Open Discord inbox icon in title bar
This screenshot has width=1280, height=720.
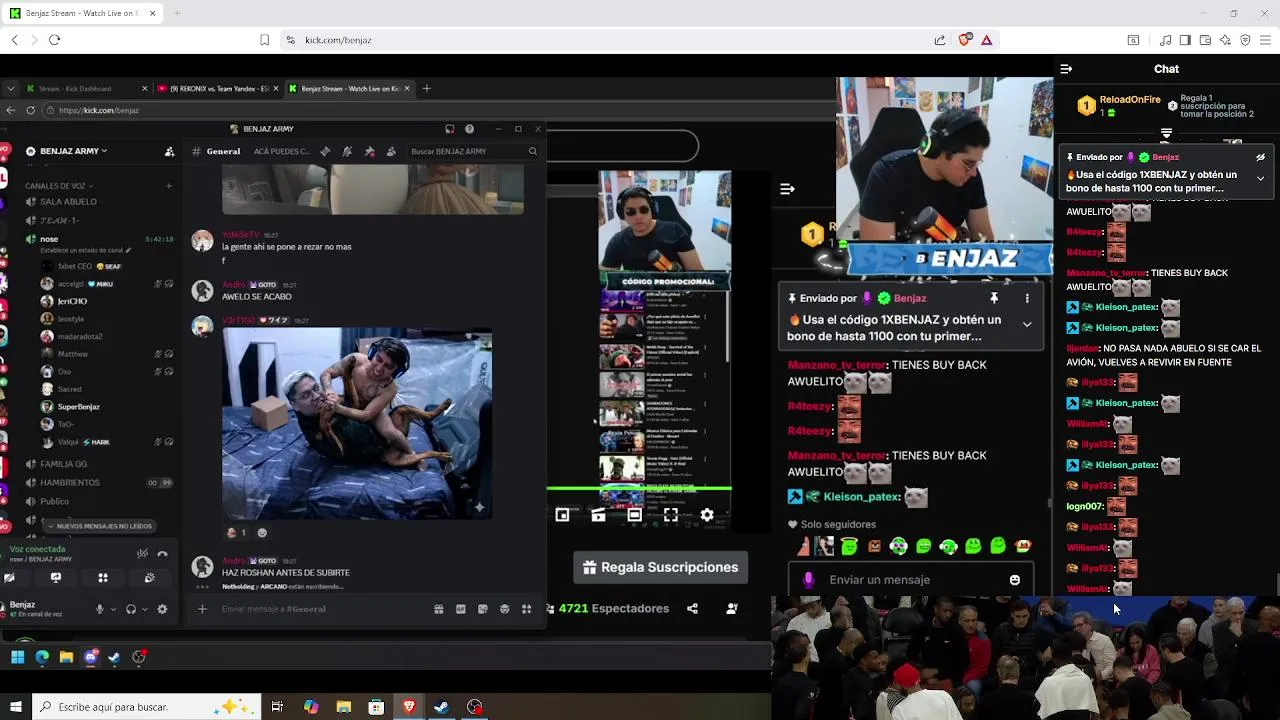point(450,129)
